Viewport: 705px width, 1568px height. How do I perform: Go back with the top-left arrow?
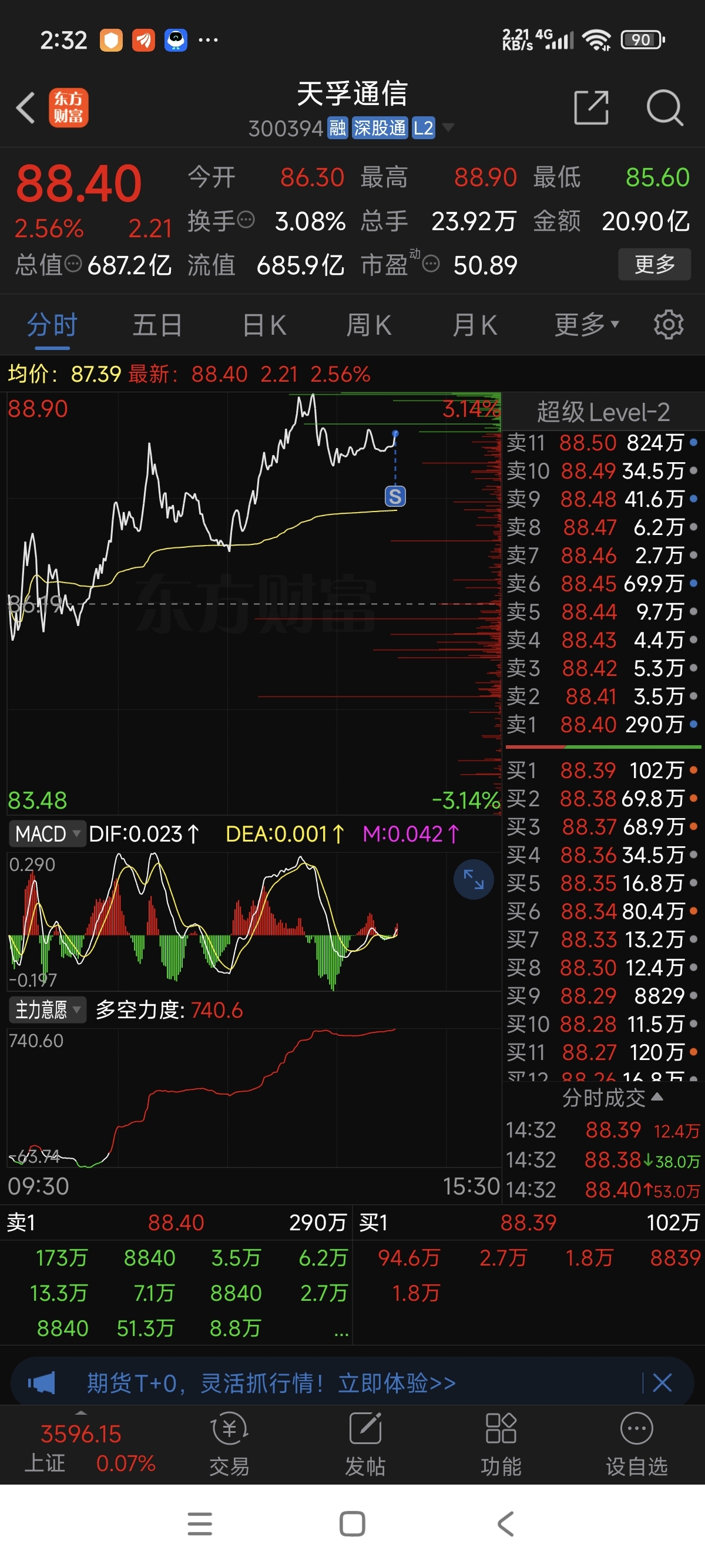pos(26,107)
